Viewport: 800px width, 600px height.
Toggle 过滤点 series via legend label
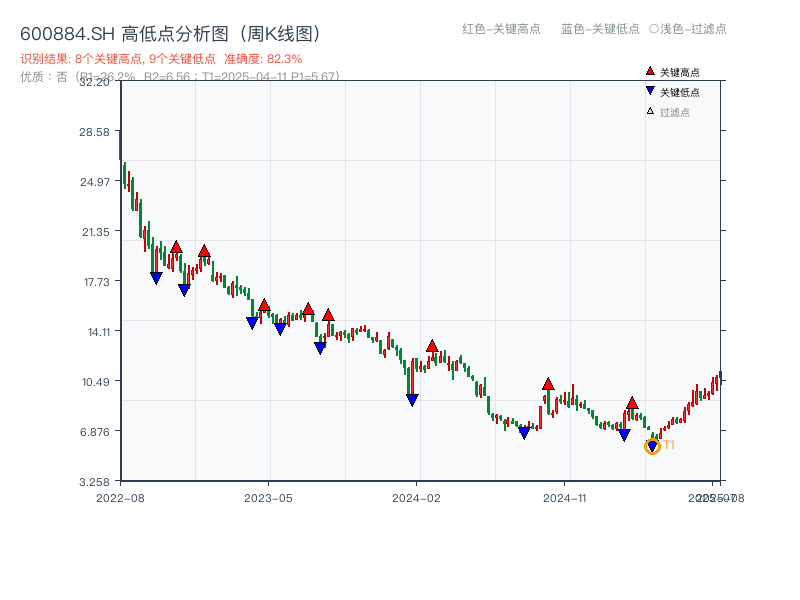[x=675, y=112]
